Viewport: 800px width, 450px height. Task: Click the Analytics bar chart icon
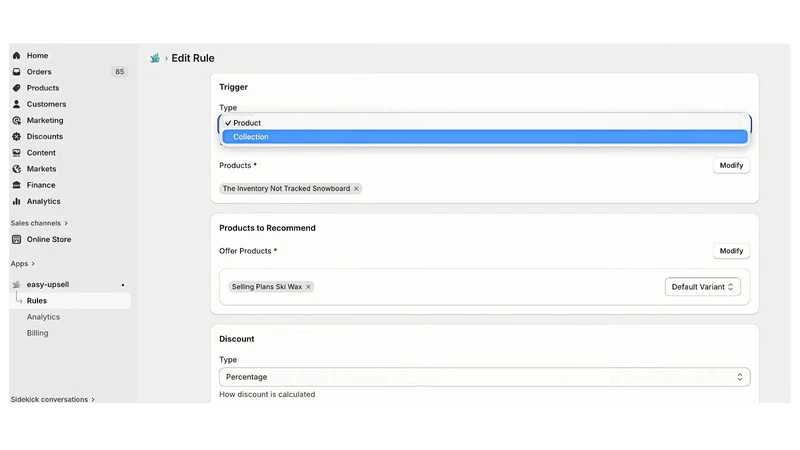pyautogui.click(x=16, y=201)
